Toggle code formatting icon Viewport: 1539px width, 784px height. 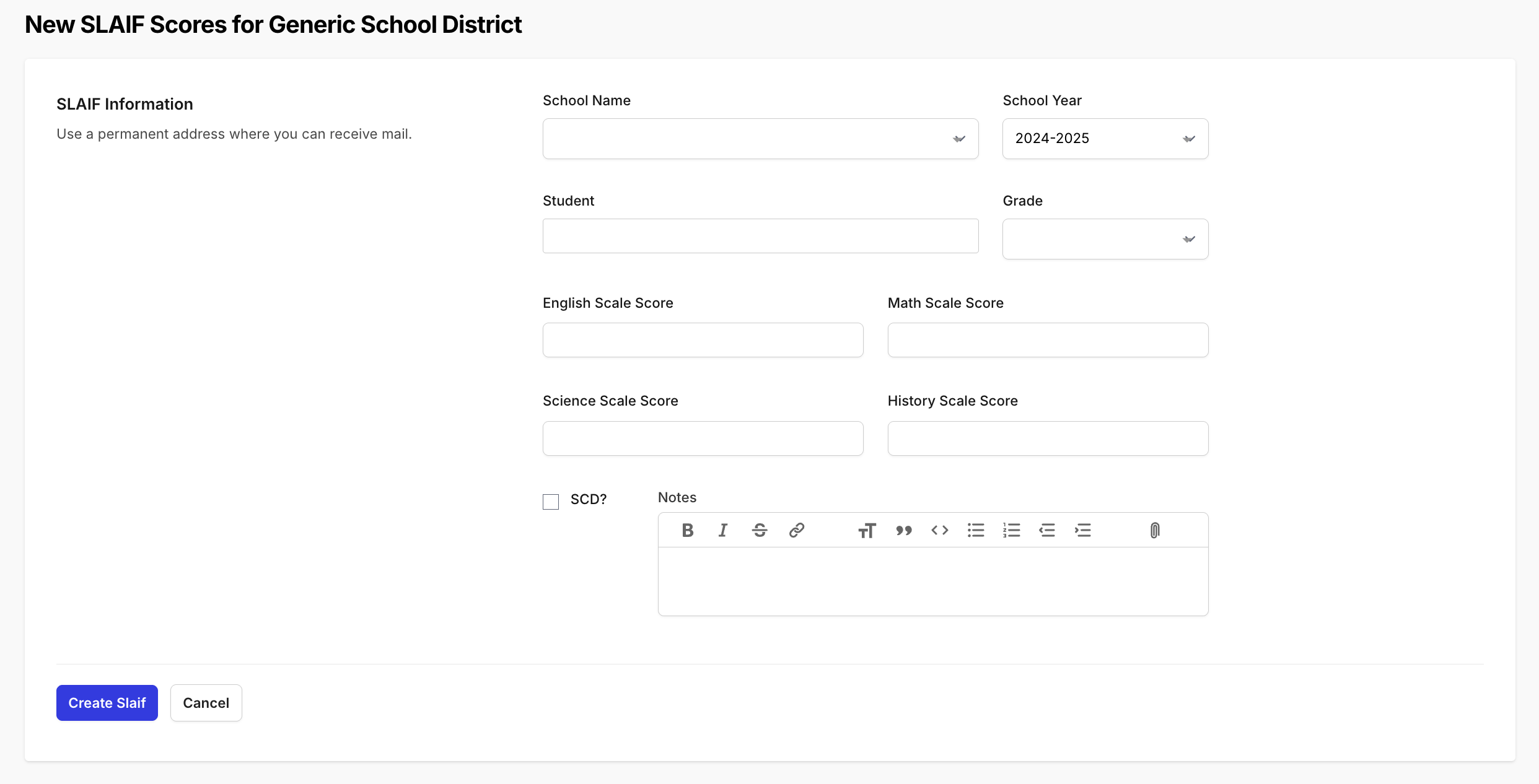pyautogui.click(x=939, y=530)
